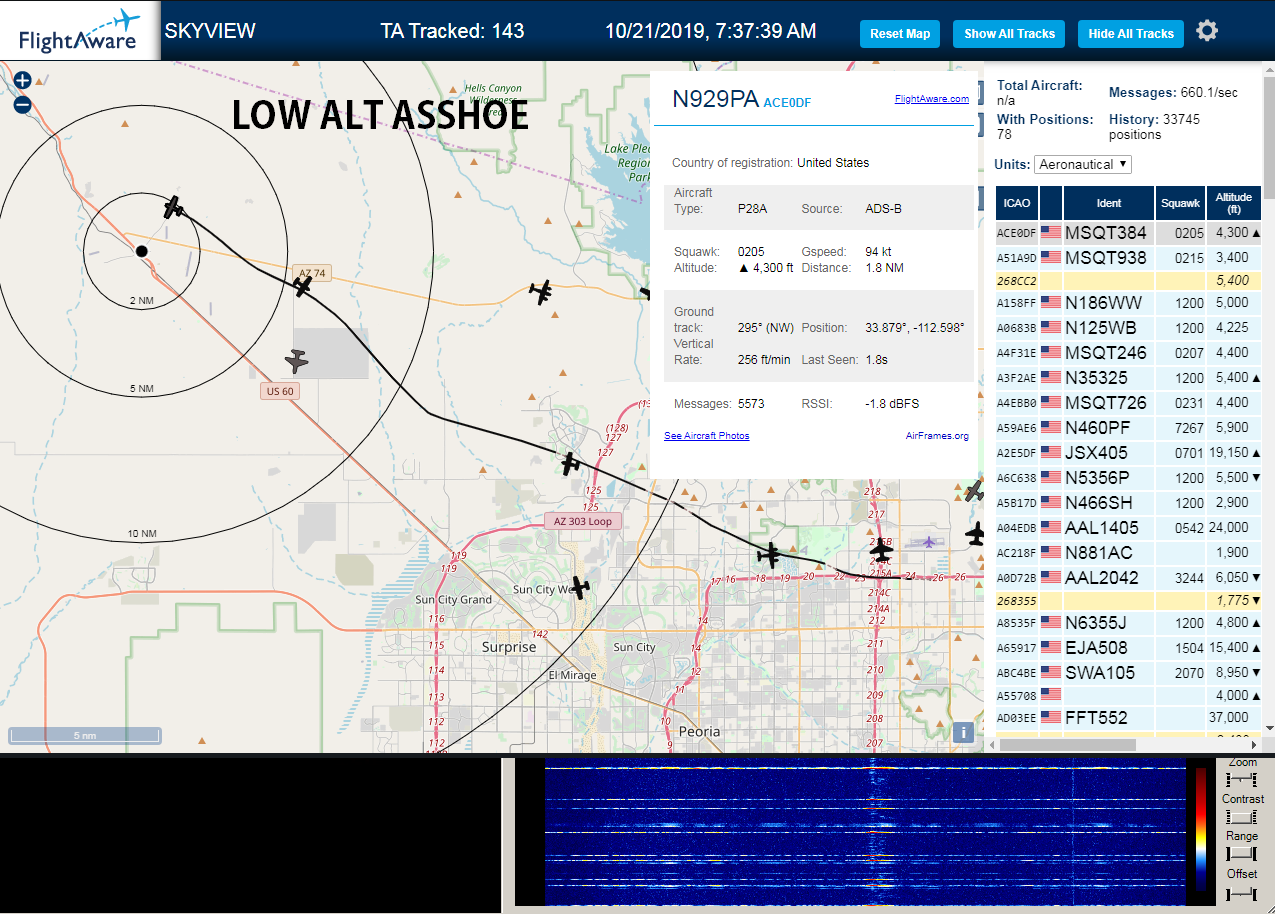Select the N125WB row
Image resolution: width=1275 pixels, height=915 pixels.
tap(1129, 328)
